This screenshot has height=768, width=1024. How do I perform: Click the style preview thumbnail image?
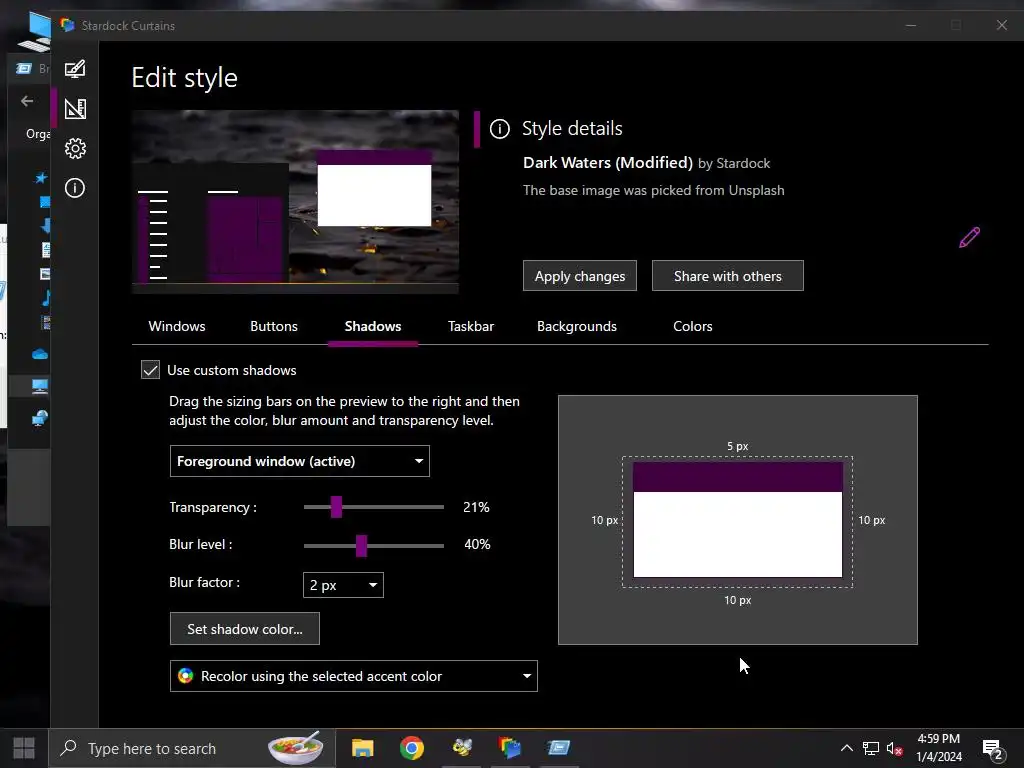click(x=295, y=202)
